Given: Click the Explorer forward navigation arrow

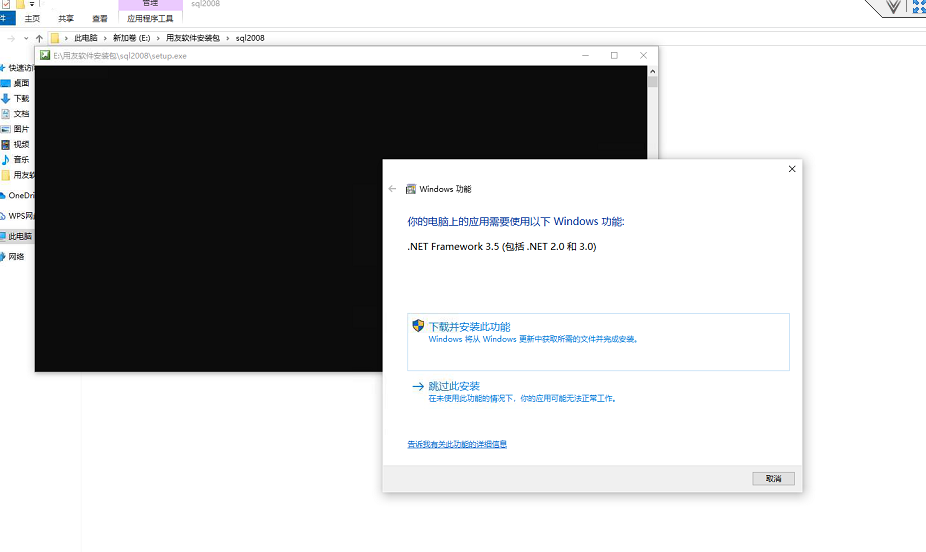Looking at the screenshot, I should [x=11, y=38].
